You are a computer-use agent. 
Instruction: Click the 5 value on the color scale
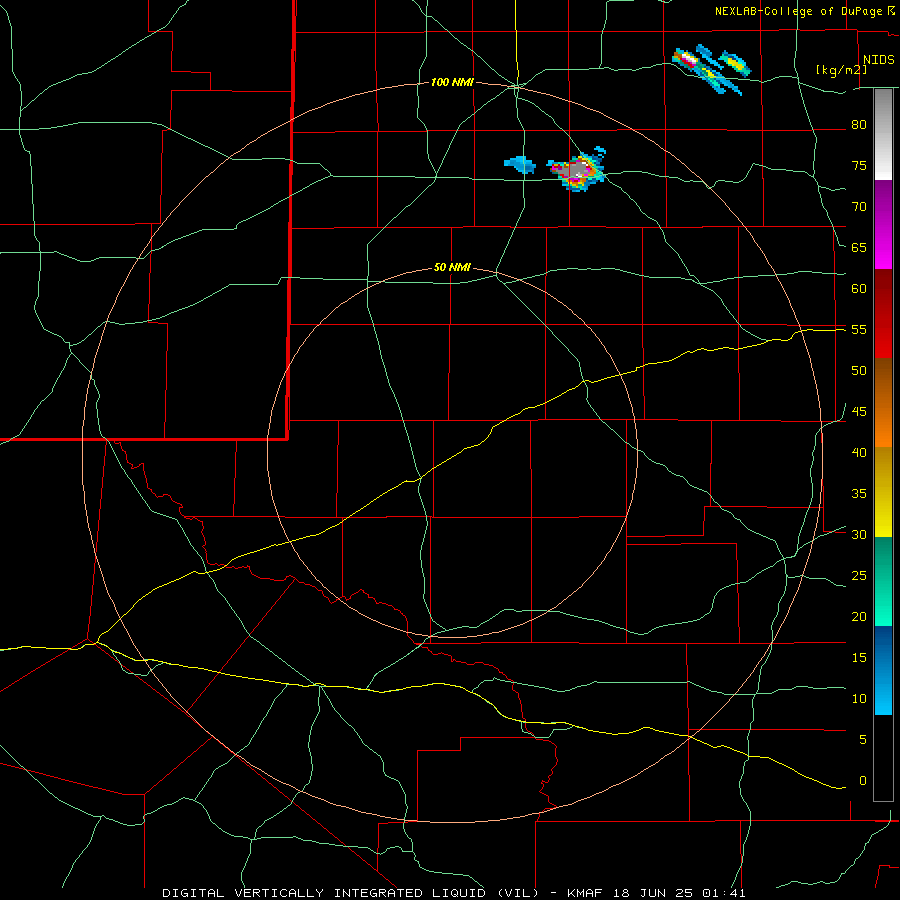pos(863,739)
